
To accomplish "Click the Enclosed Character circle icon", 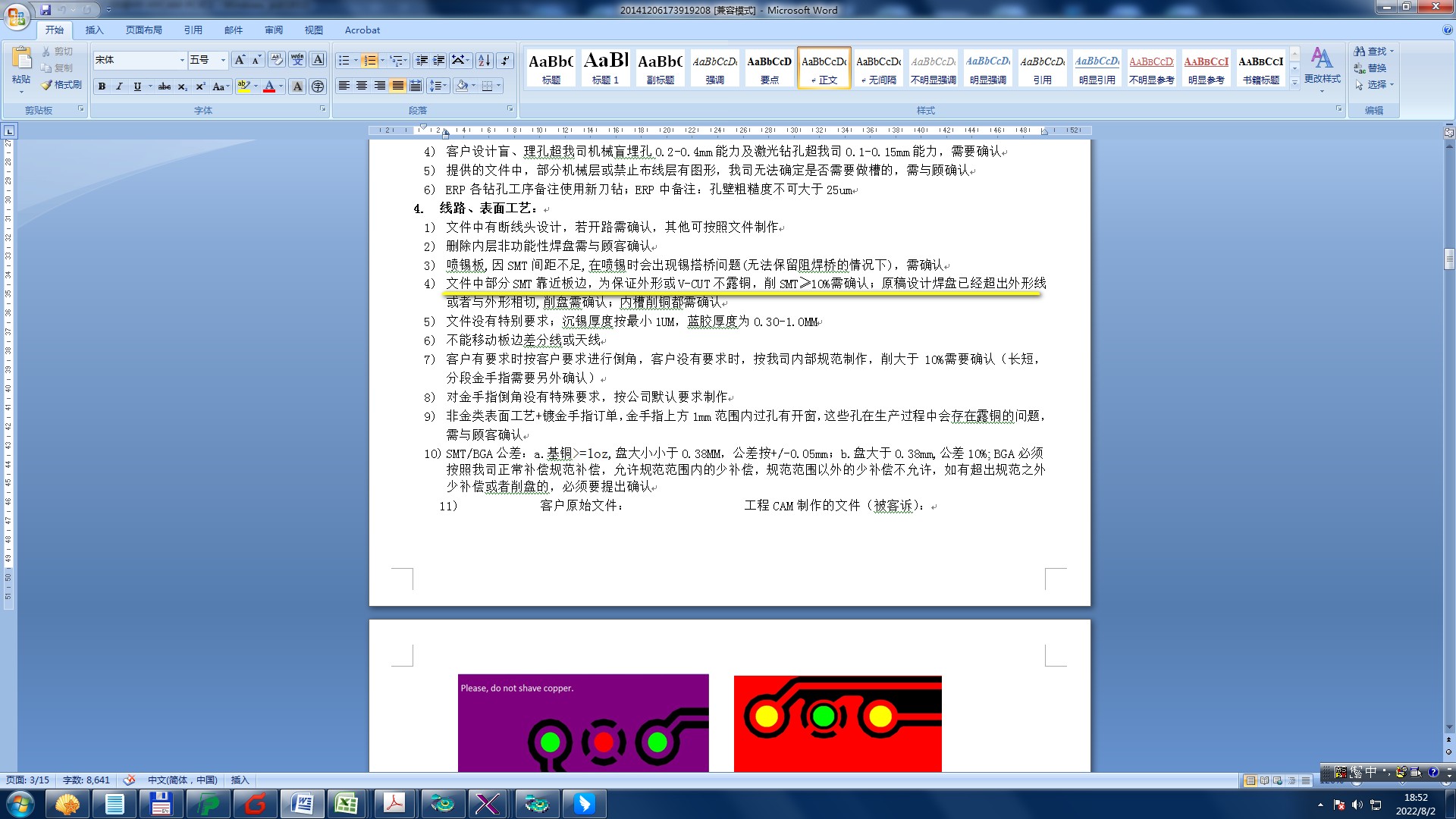I will coord(318,86).
